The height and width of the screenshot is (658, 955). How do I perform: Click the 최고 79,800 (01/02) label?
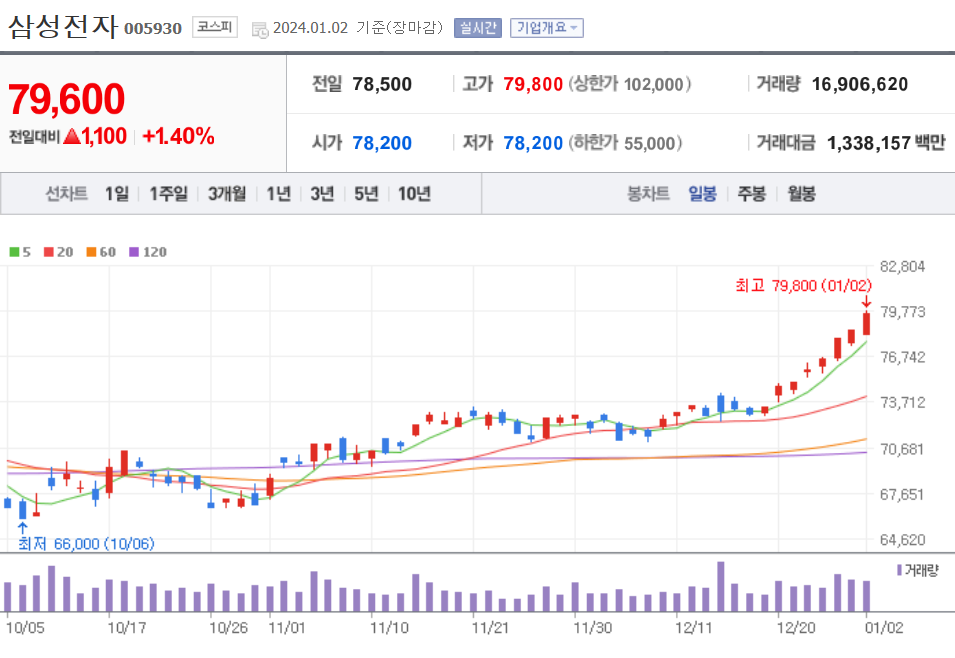[803, 286]
